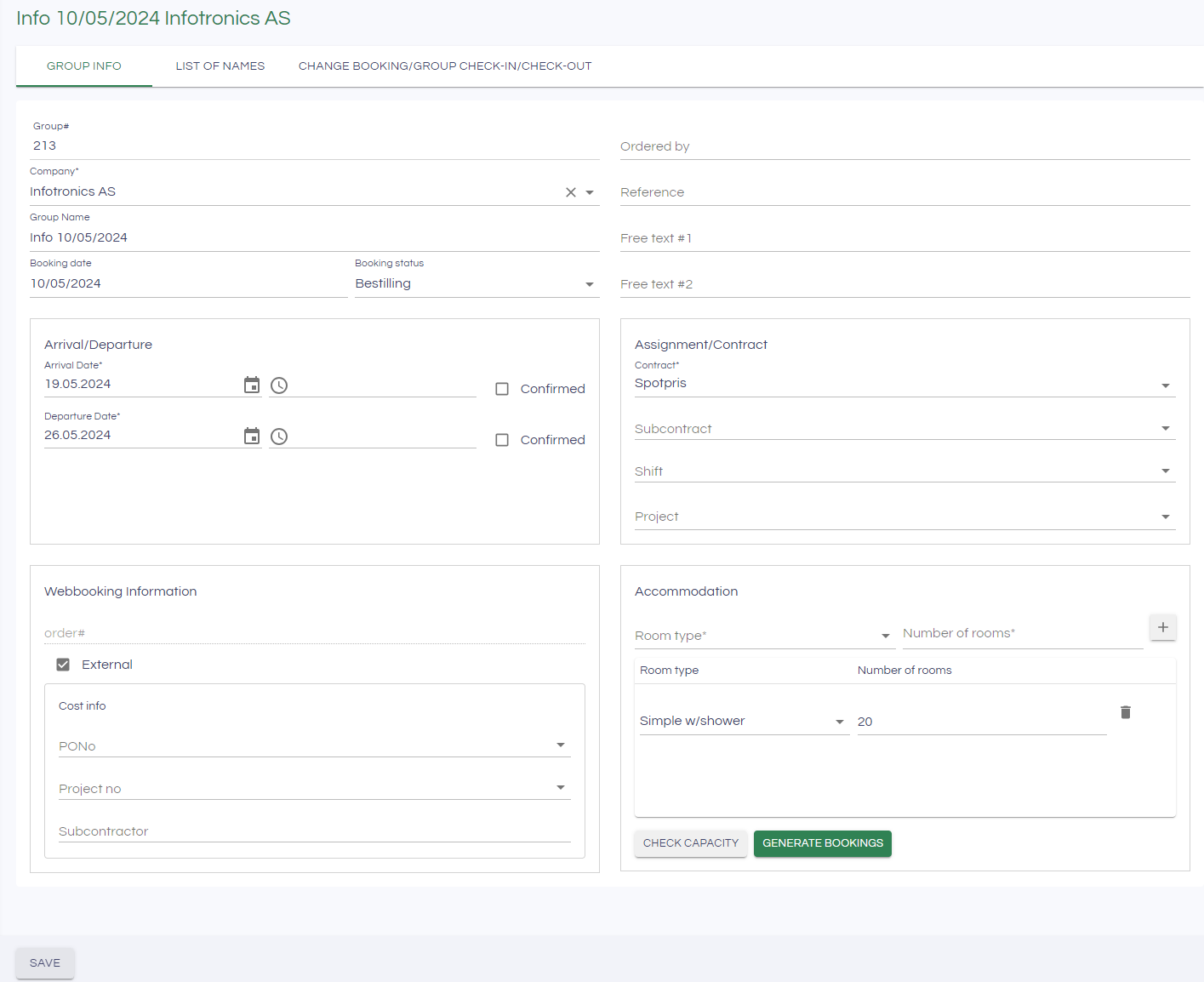Viewport: 1204px width, 982px height.
Task: Open the Subcontract dropdown
Action: [x=1165, y=428]
